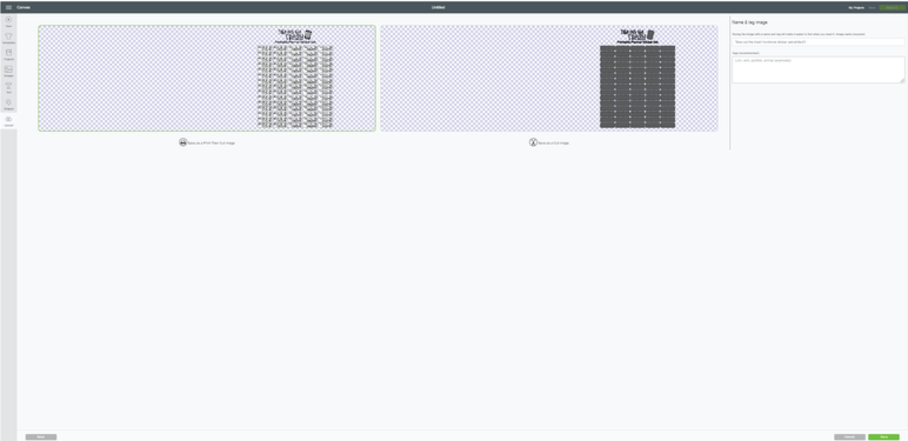The width and height of the screenshot is (908, 441).
Task: Select the Text tool icon
Action: (9, 86)
